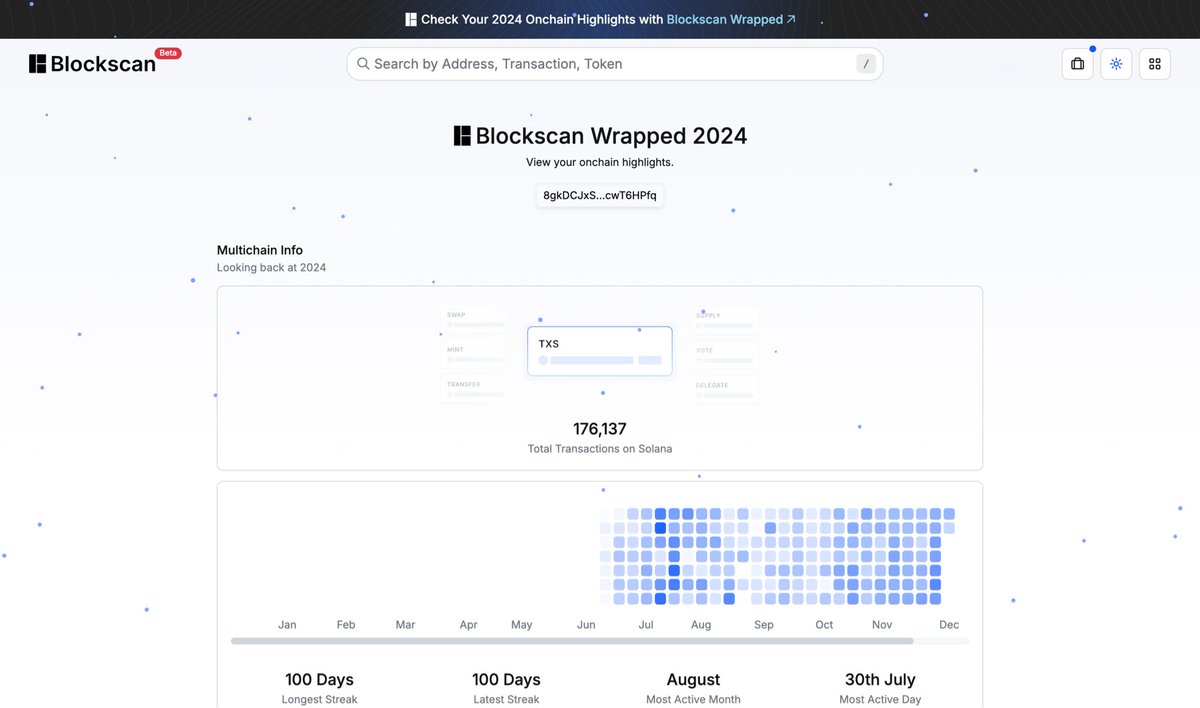Click the Jan month label on heatmap
The height and width of the screenshot is (708, 1200).
[x=287, y=625]
